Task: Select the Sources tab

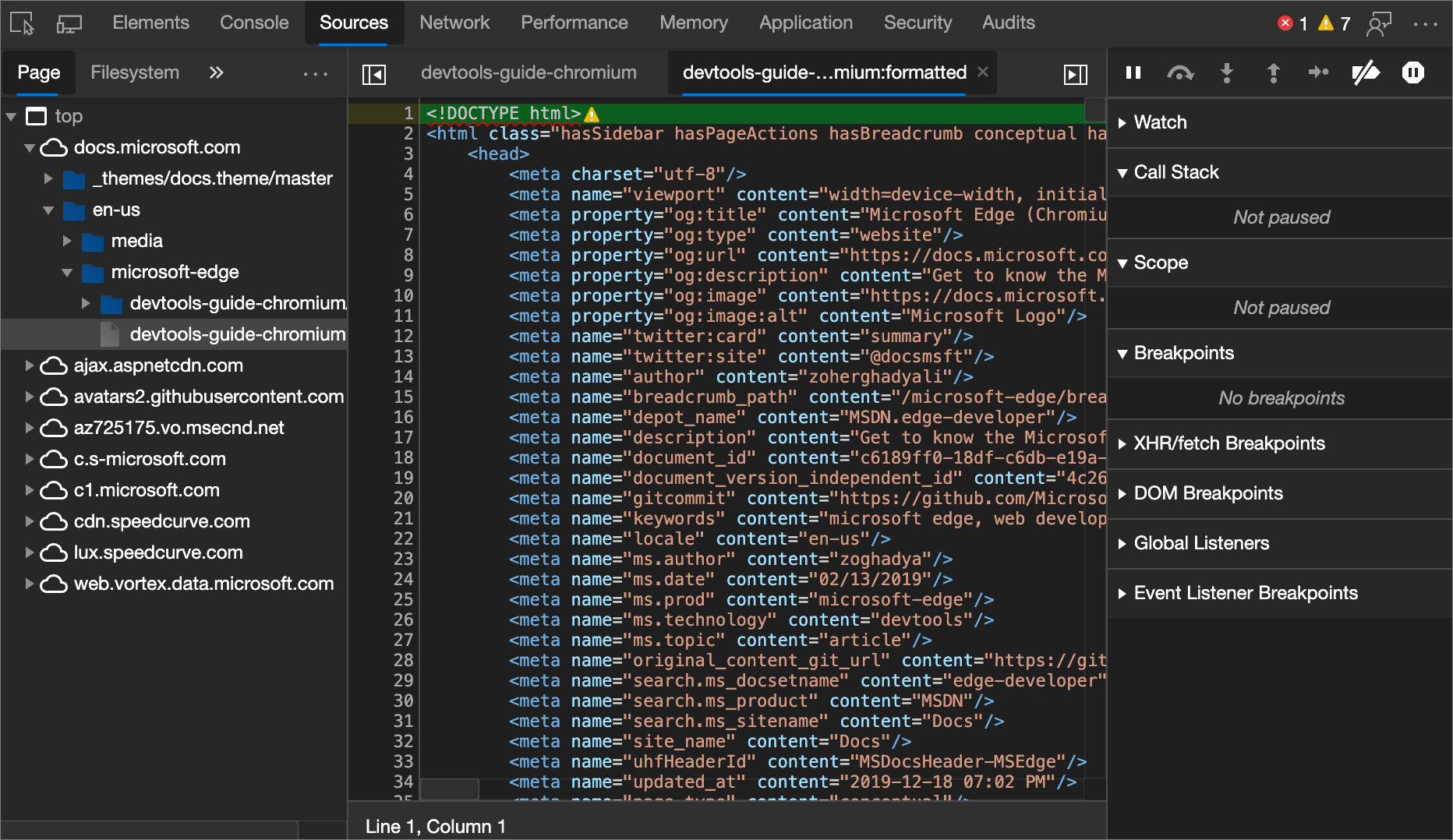Action: tap(354, 23)
